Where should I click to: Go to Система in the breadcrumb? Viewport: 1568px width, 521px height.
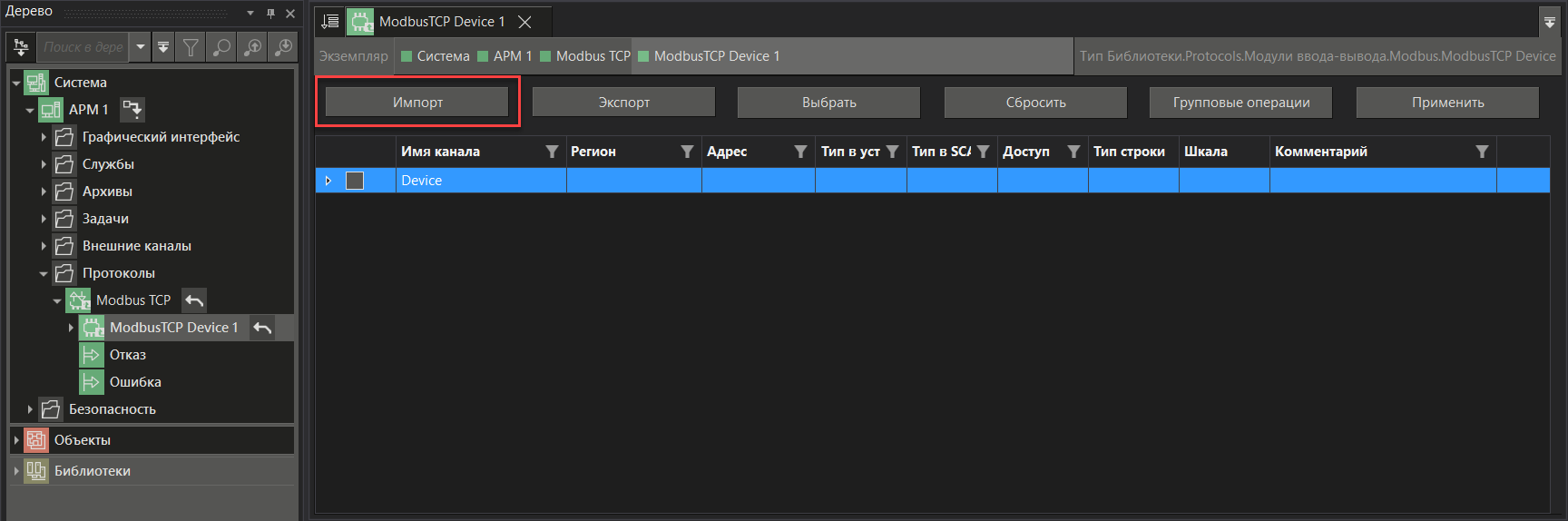pyautogui.click(x=436, y=56)
